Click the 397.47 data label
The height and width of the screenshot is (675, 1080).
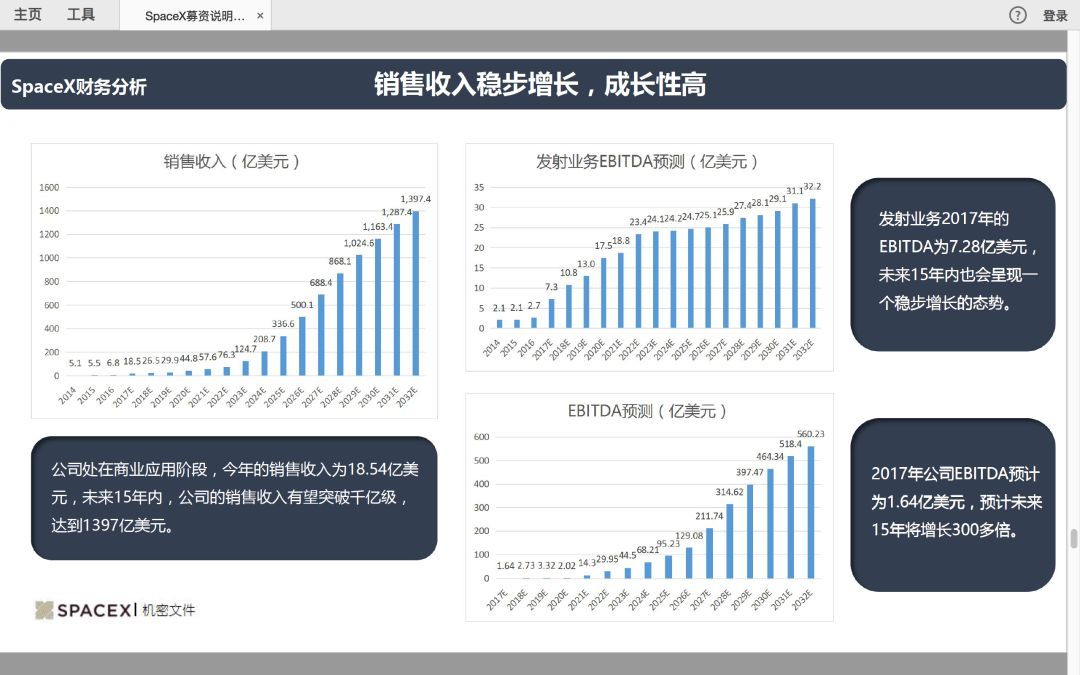pyautogui.click(x=749, y=472)
